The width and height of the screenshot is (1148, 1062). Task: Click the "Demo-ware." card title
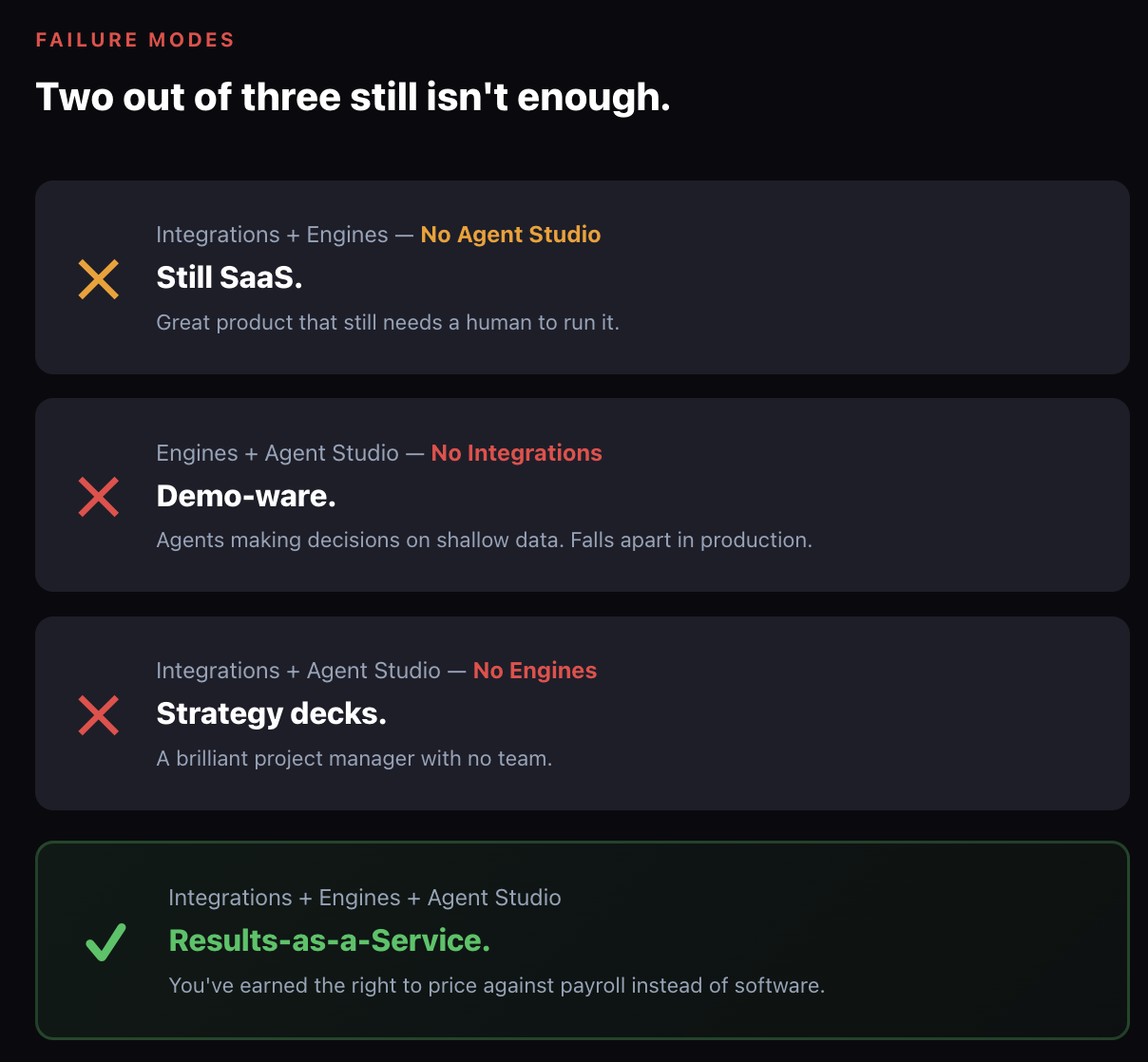tap(246, 496)
